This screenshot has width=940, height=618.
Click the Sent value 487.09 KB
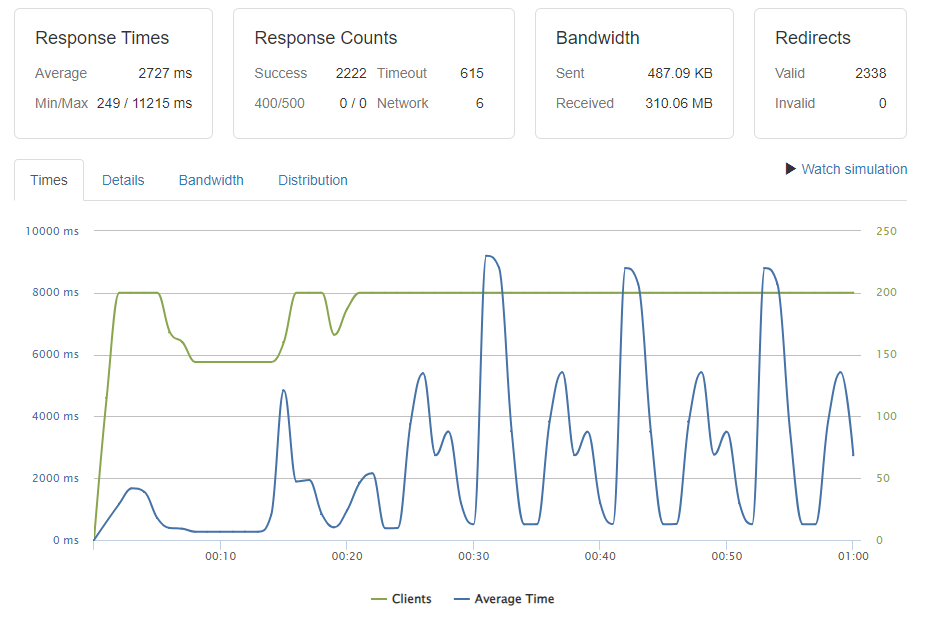[682, 73]
